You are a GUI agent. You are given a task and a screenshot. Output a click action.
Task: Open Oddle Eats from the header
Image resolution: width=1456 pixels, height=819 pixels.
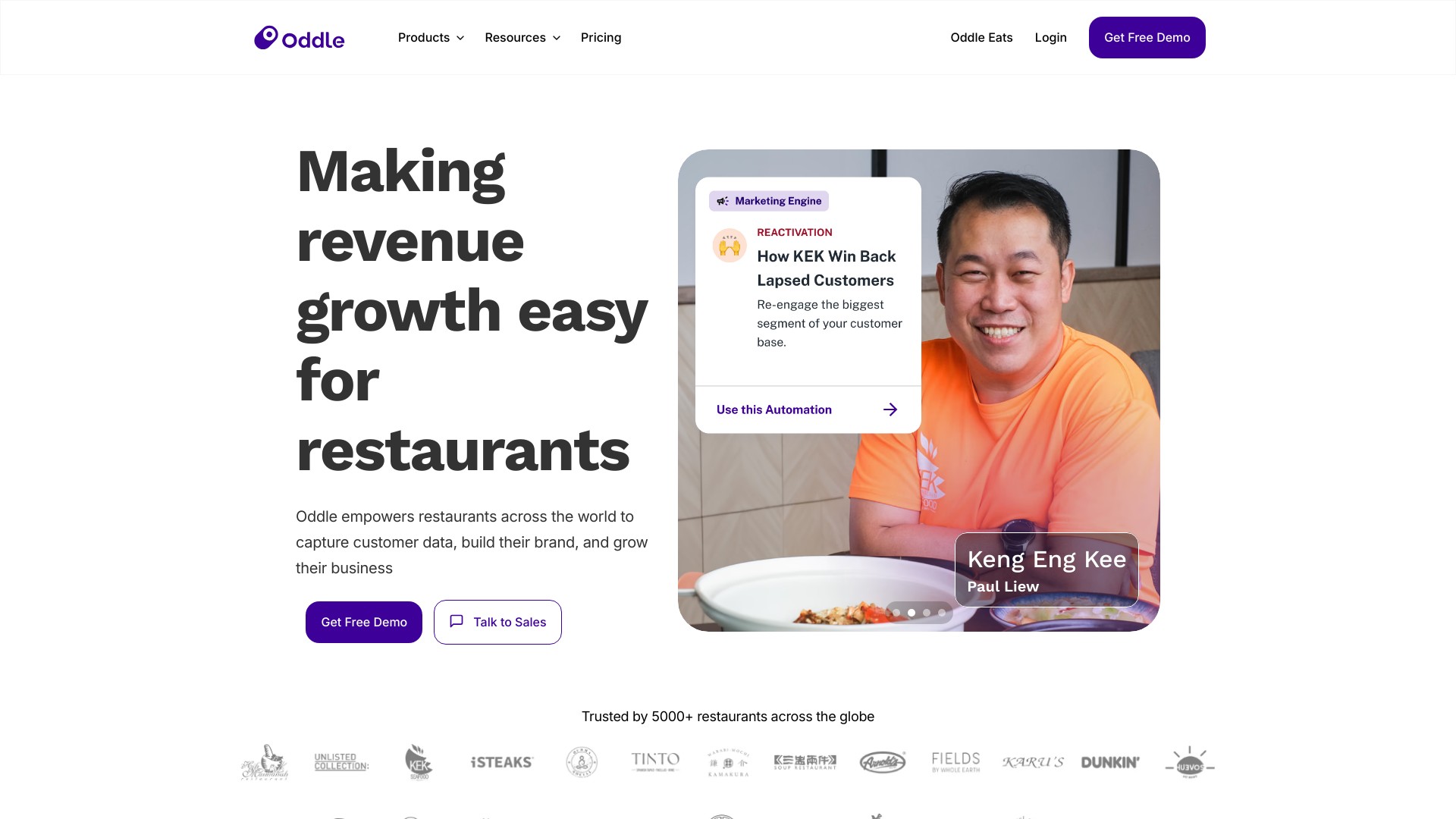pos(981,37)
